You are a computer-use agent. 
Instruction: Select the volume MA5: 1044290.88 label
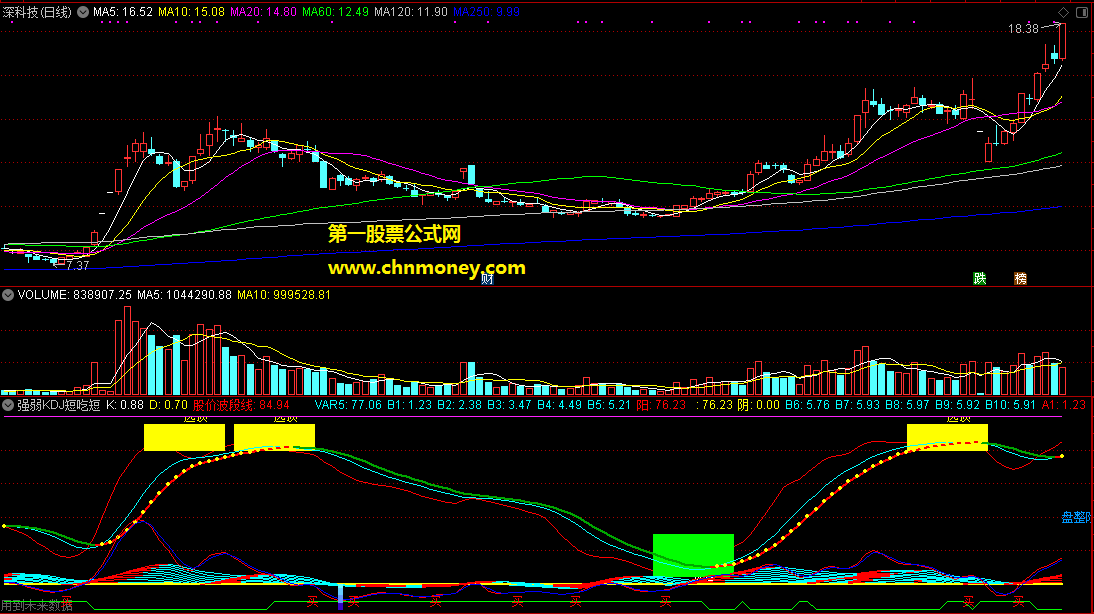coord(184,295)
